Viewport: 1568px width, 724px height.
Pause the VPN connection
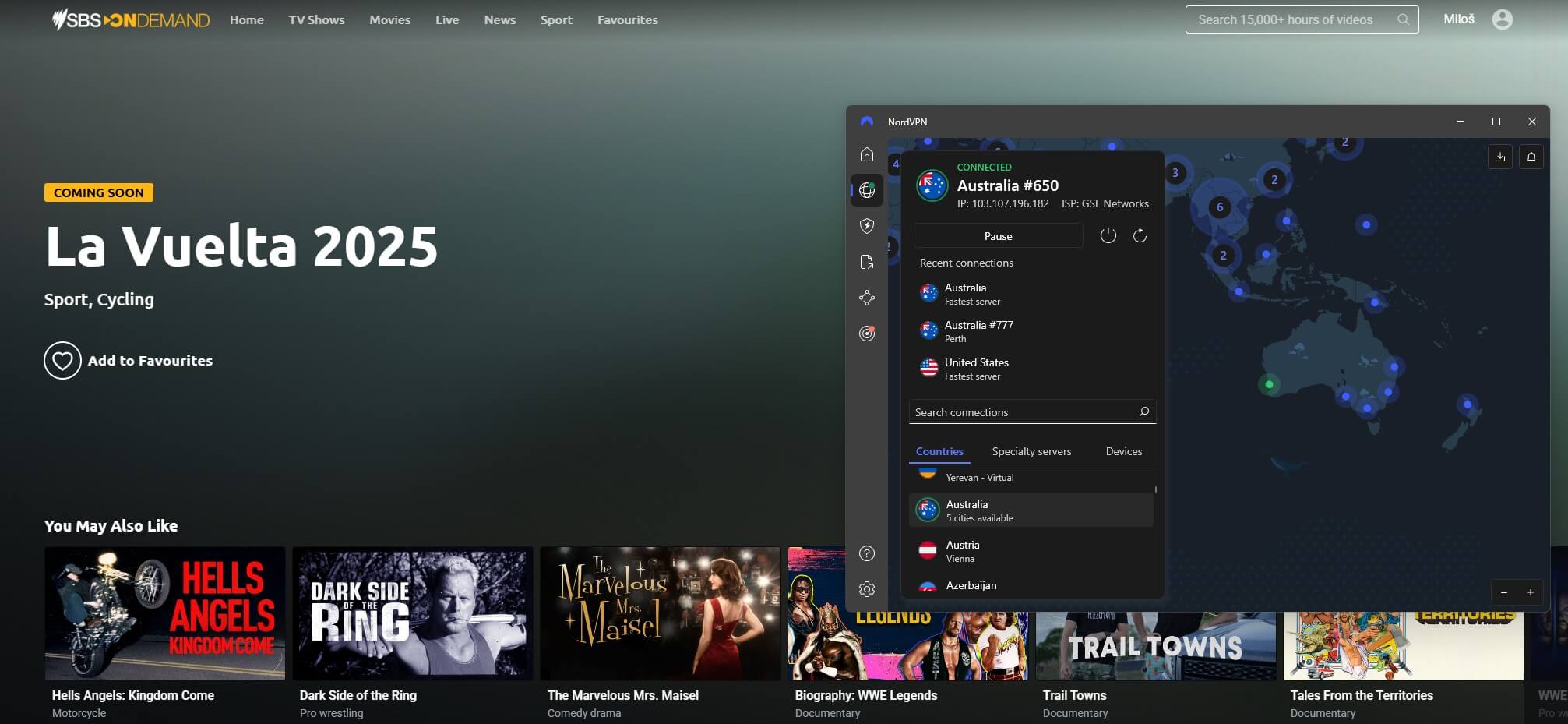[x=998, y=236]
